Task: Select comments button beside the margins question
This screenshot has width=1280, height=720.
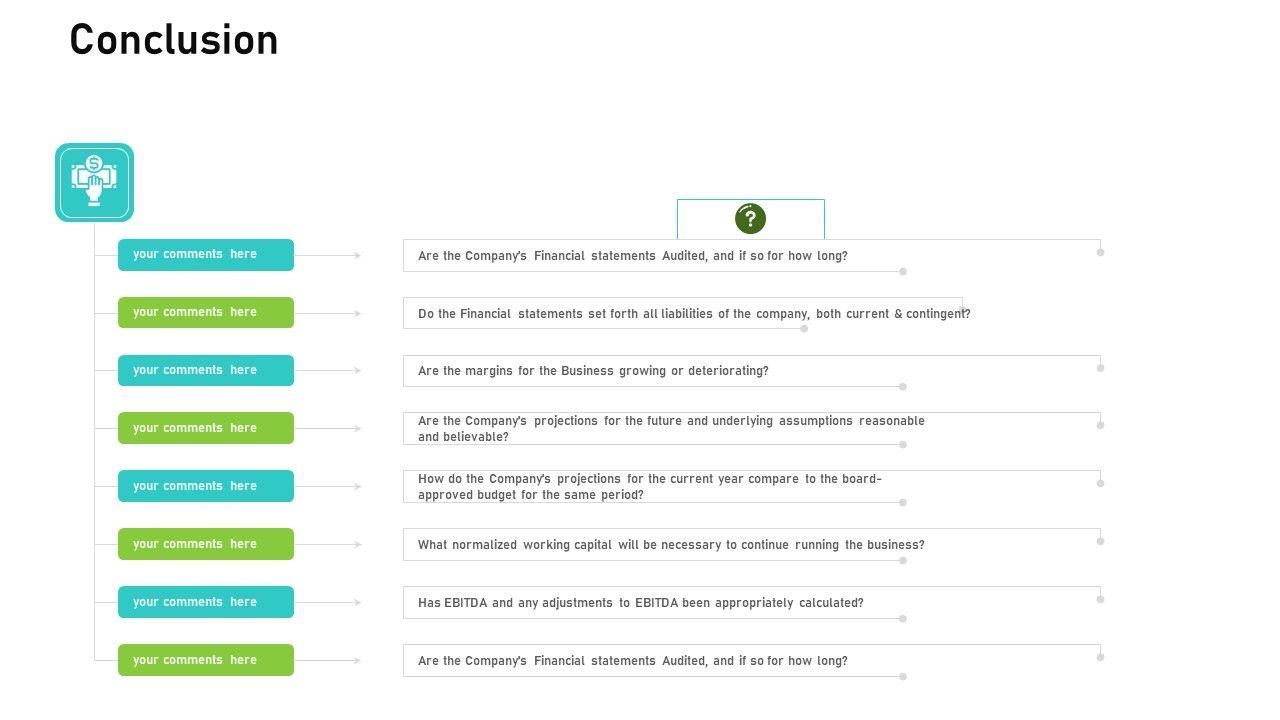Action: coord(205,371)
